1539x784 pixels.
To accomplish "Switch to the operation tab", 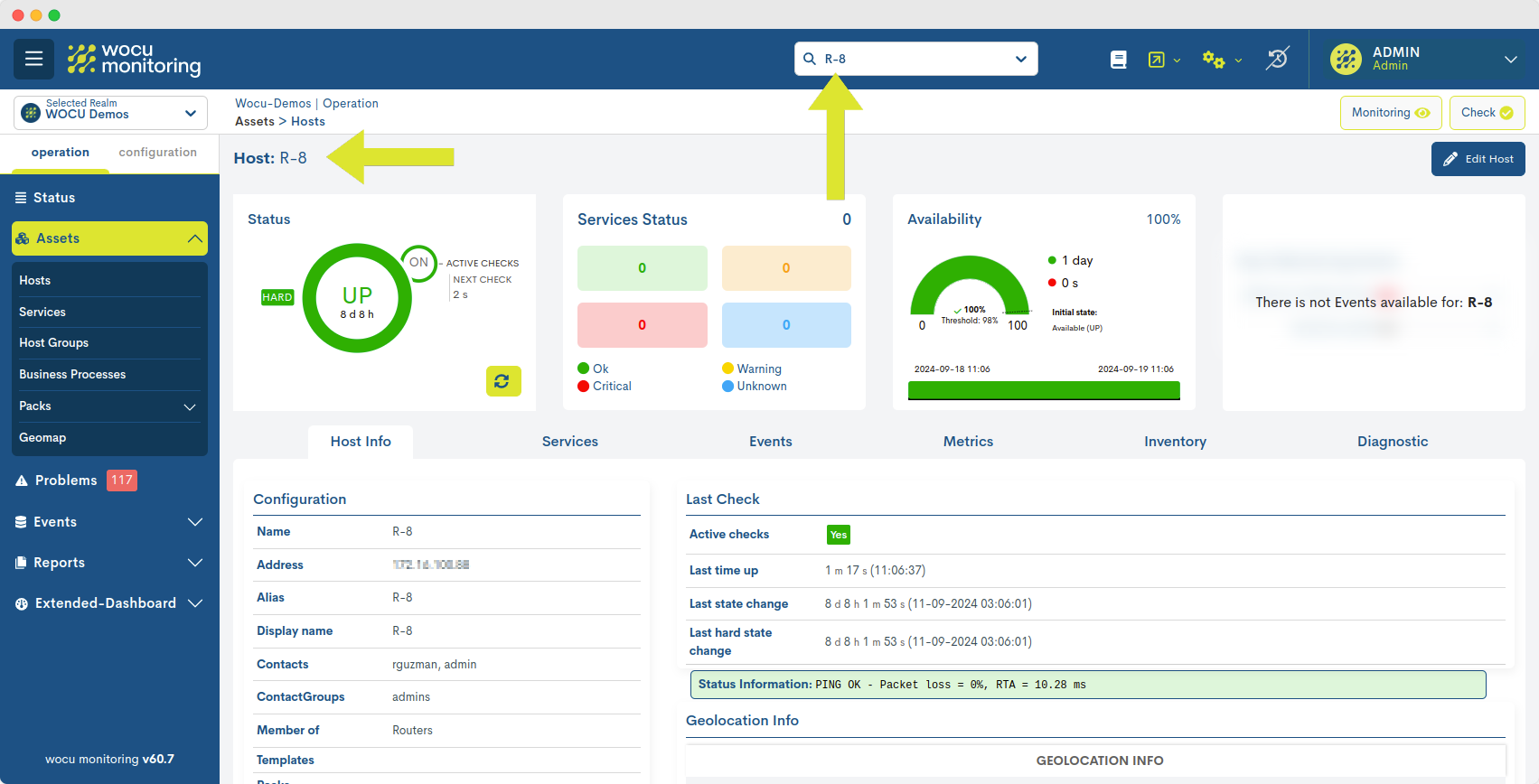I will point(61,153).
